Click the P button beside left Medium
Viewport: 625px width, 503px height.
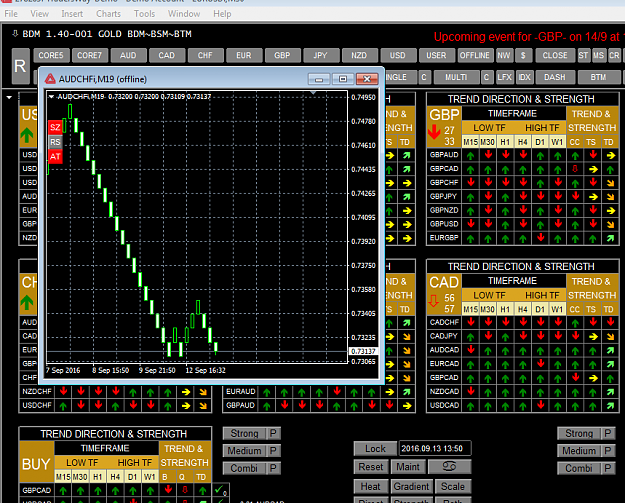pyautogui.click(x=273, y=451)
